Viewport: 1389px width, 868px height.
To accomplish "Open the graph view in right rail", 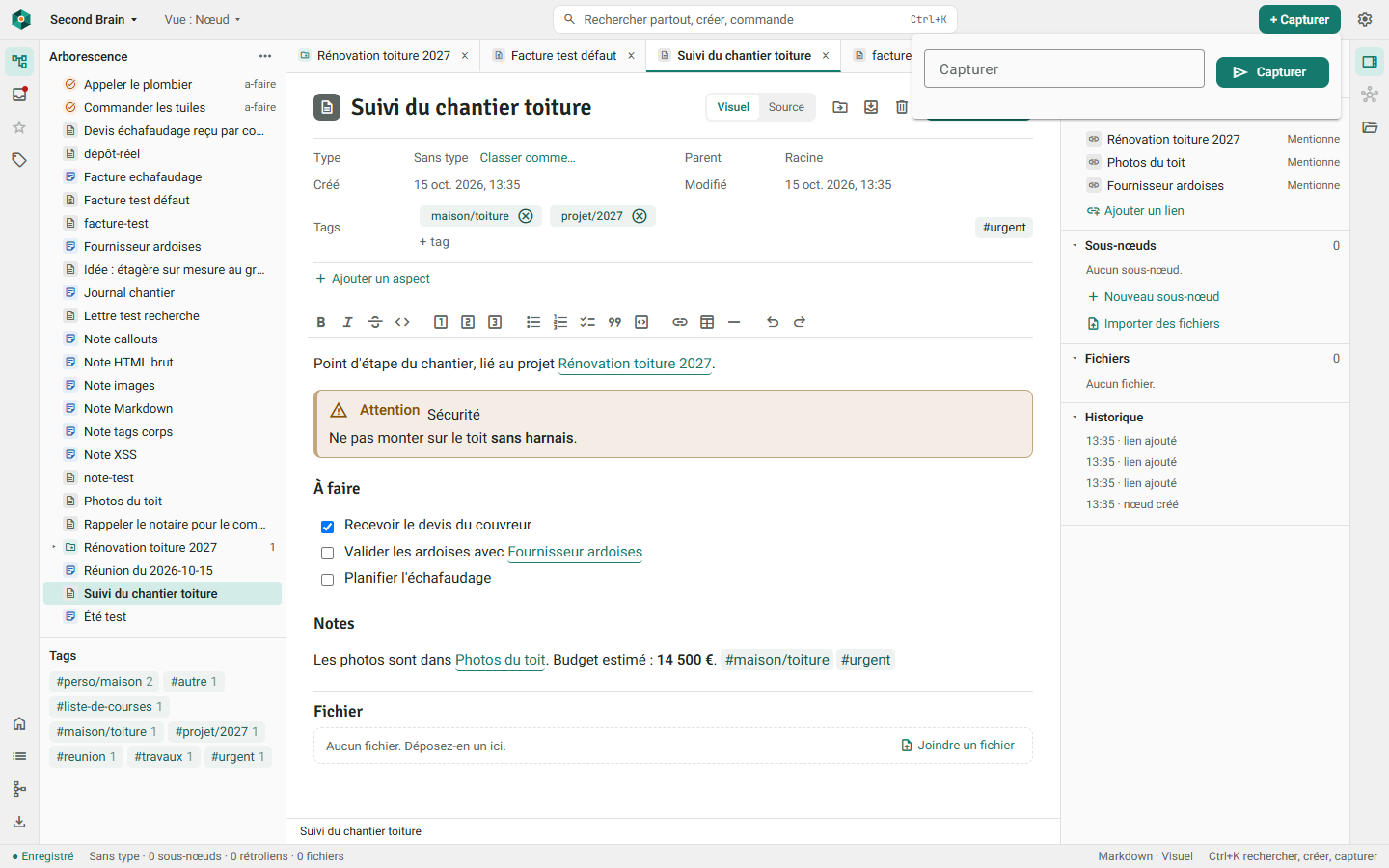I will click(x=1370, y=95).
